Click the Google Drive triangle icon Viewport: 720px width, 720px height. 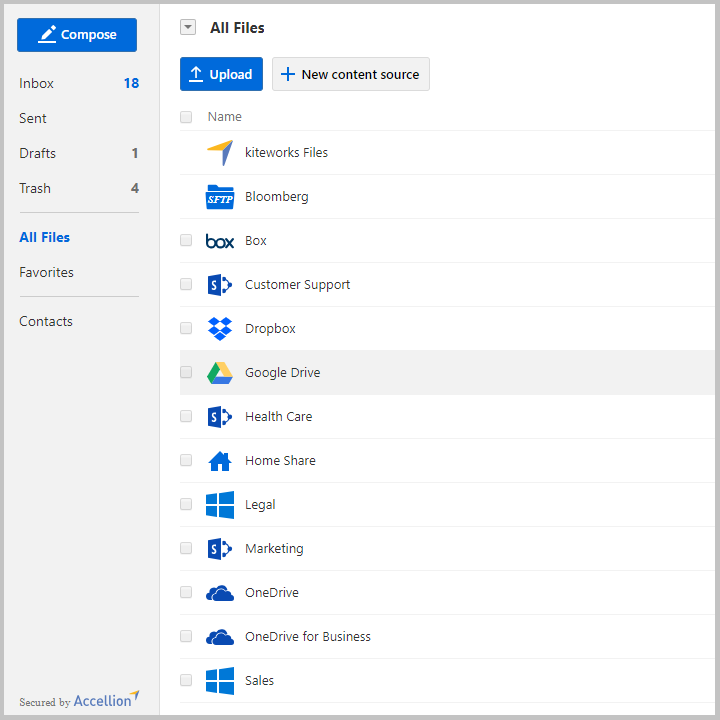(220, 373)
